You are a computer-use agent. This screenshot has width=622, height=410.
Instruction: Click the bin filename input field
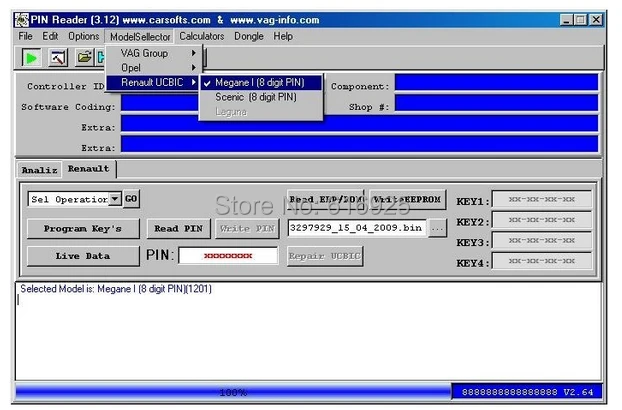pos(357,228)
